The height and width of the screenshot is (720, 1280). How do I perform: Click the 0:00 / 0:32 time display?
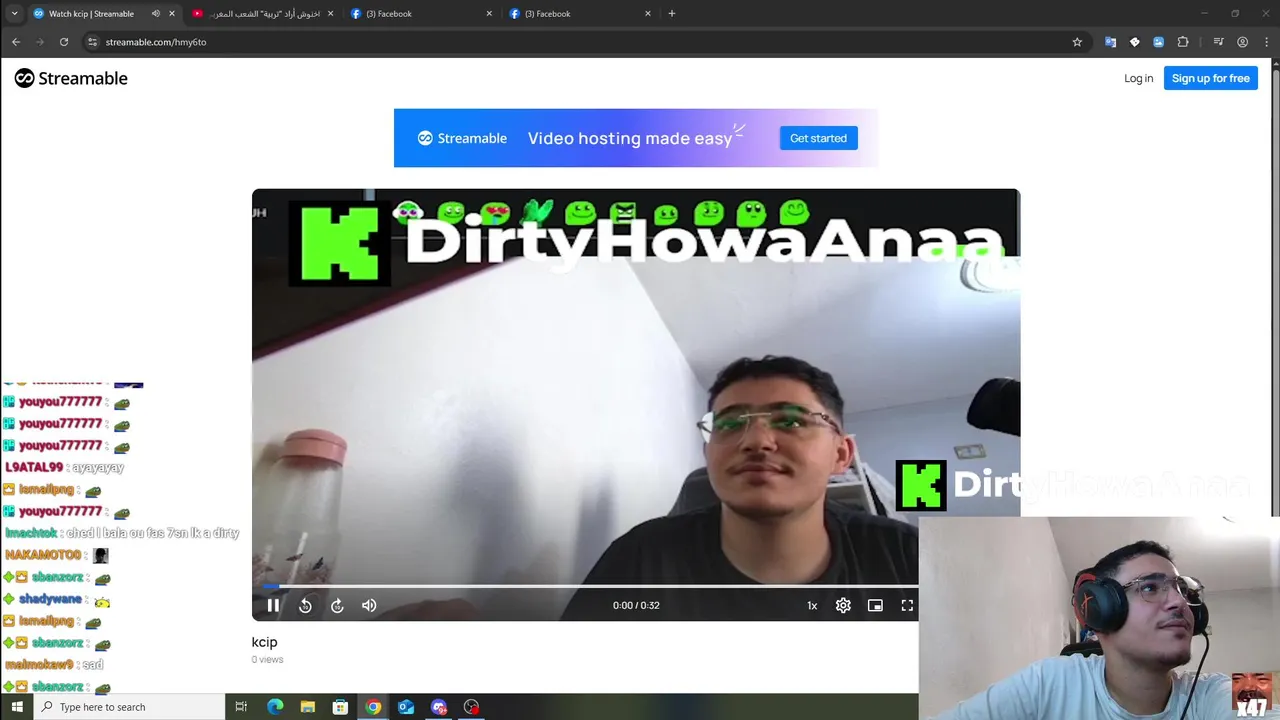(636, 605)
